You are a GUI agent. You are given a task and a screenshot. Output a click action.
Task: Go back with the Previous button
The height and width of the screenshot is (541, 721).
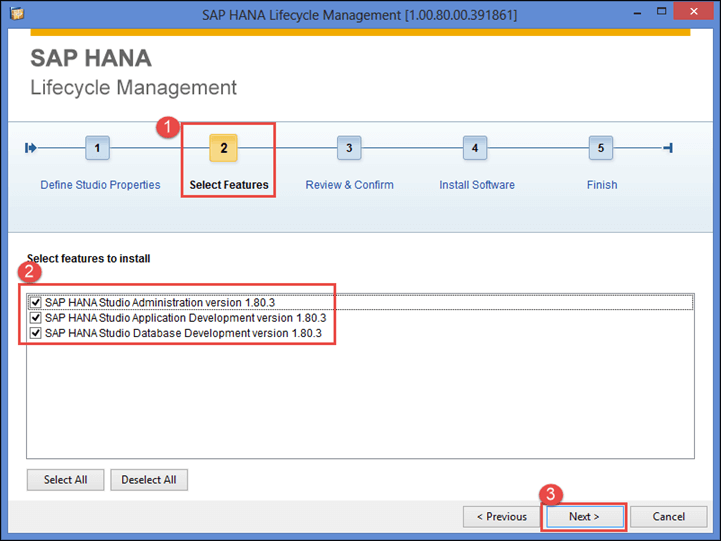click(501, 517)
